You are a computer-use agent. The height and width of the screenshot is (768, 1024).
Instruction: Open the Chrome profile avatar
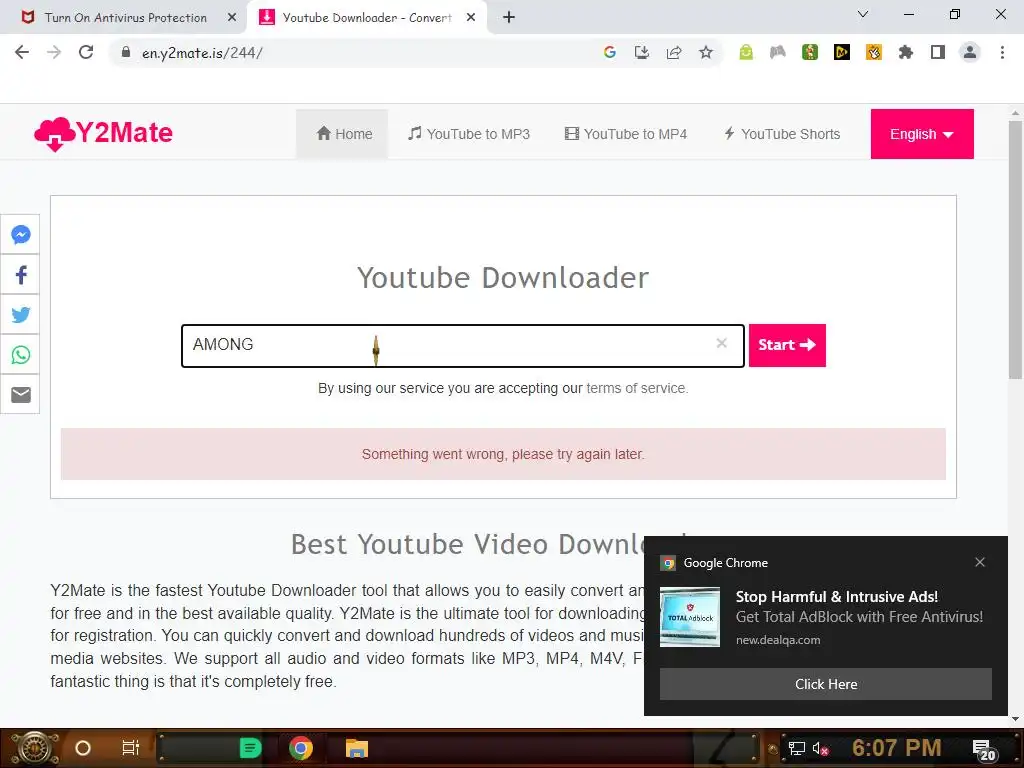tap(970, 52)
